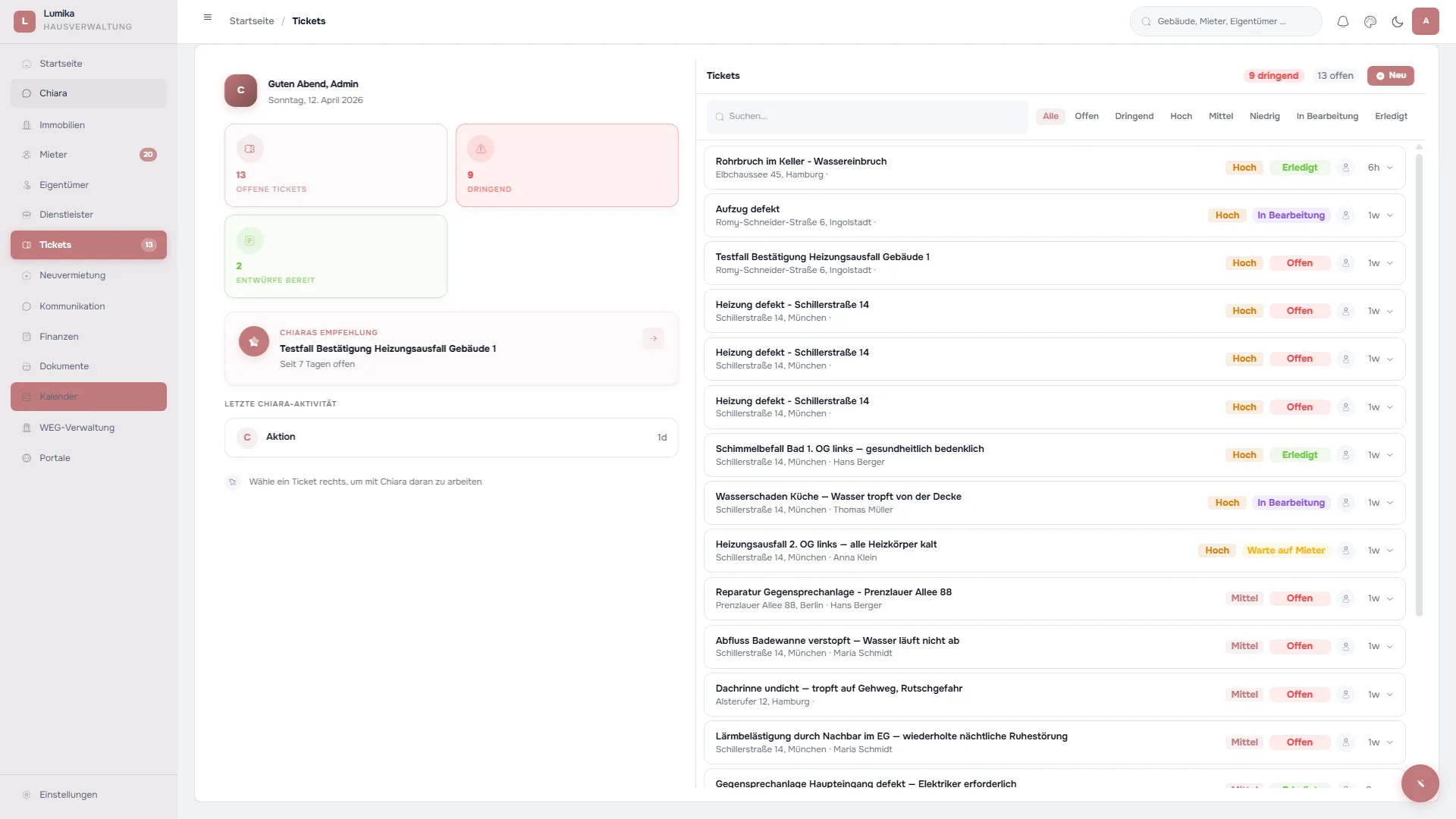The height and width of the screenshot is (819, 1456).
Task: Click assignee icon on Aufzug defekt ticket
Action: point(1345,215)
